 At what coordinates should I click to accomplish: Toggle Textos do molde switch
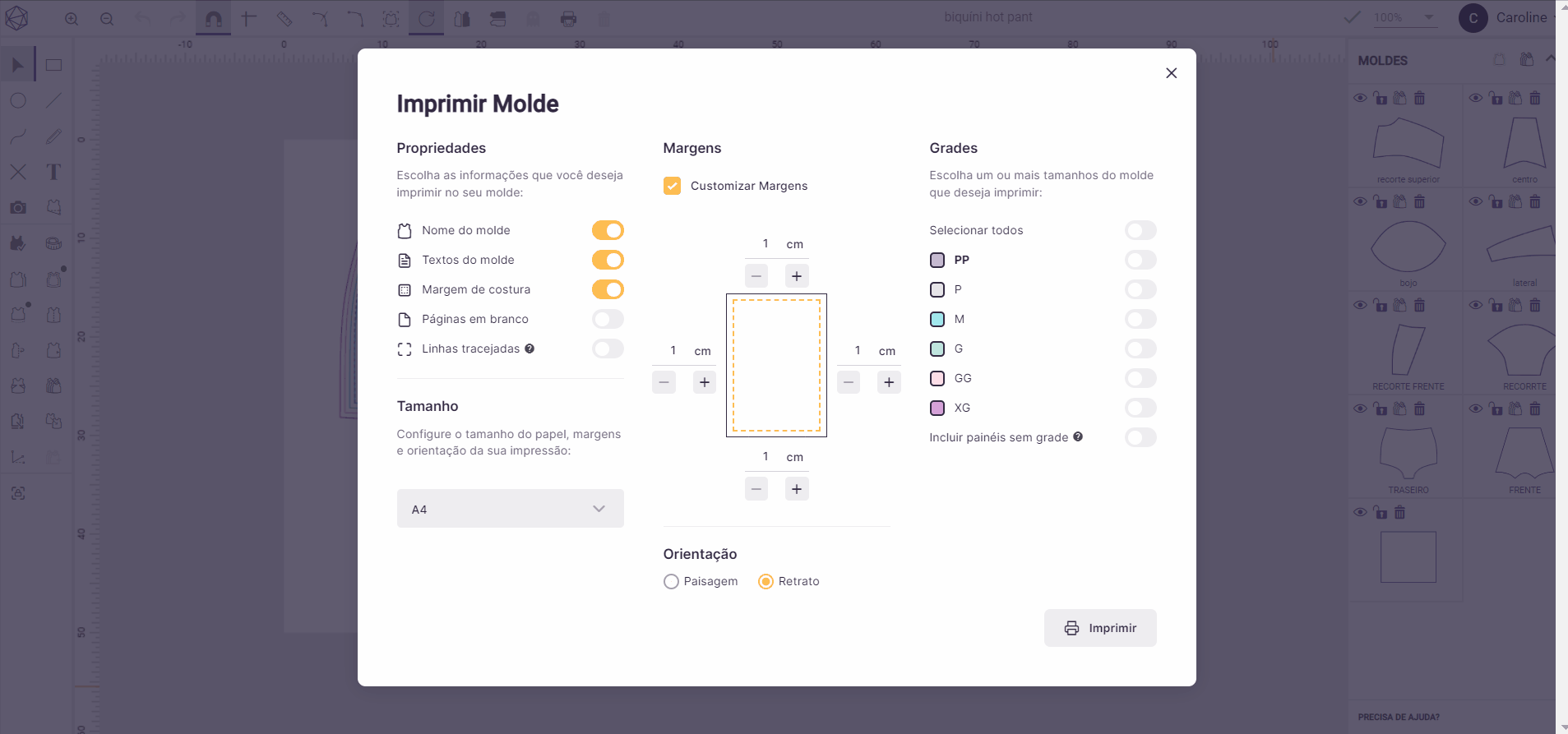[608, 260]
